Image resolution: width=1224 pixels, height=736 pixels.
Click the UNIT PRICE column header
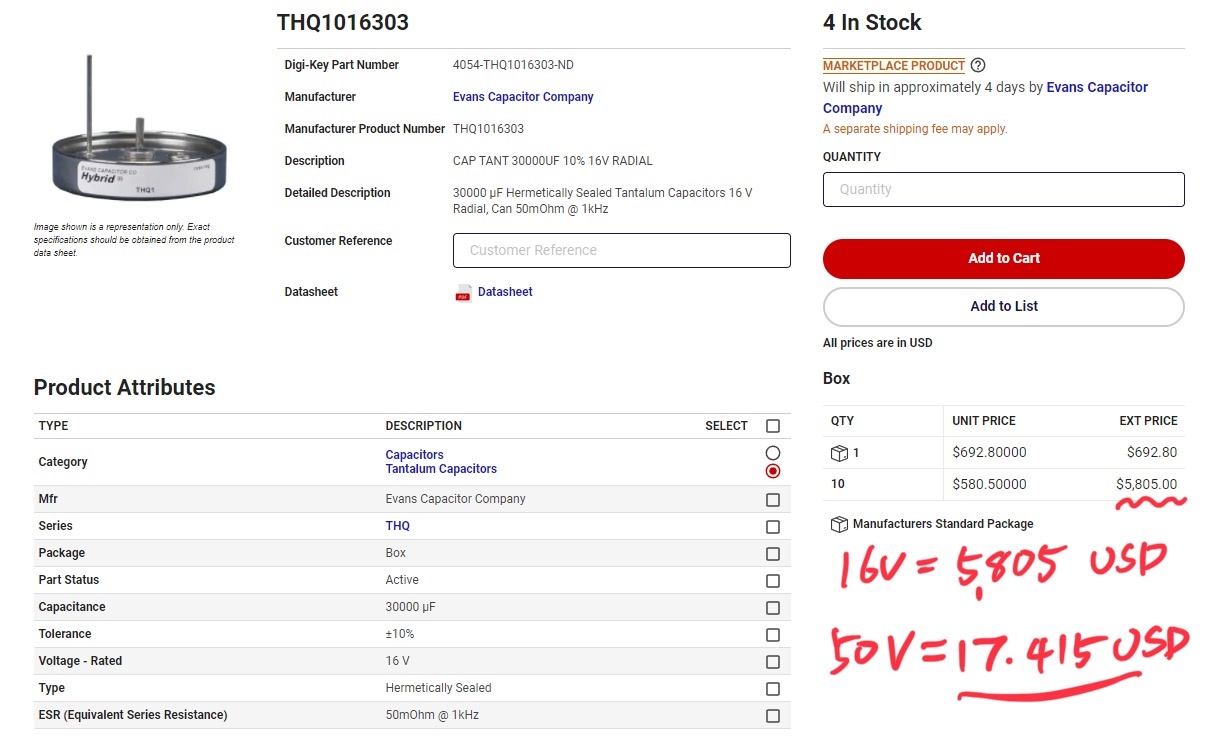(984, 421)
